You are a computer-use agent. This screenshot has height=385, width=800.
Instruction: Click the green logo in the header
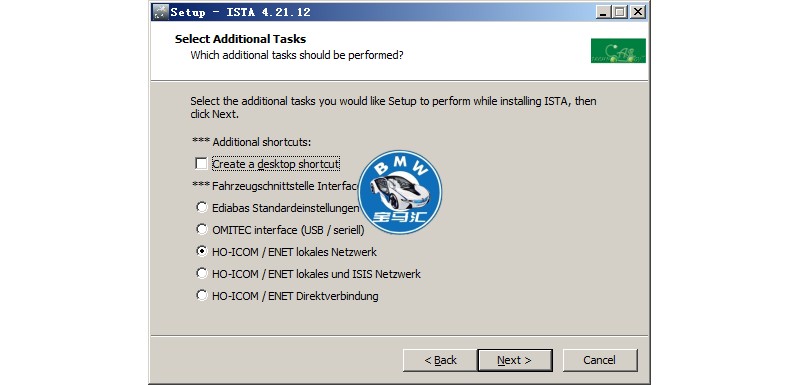pos(618,51)
